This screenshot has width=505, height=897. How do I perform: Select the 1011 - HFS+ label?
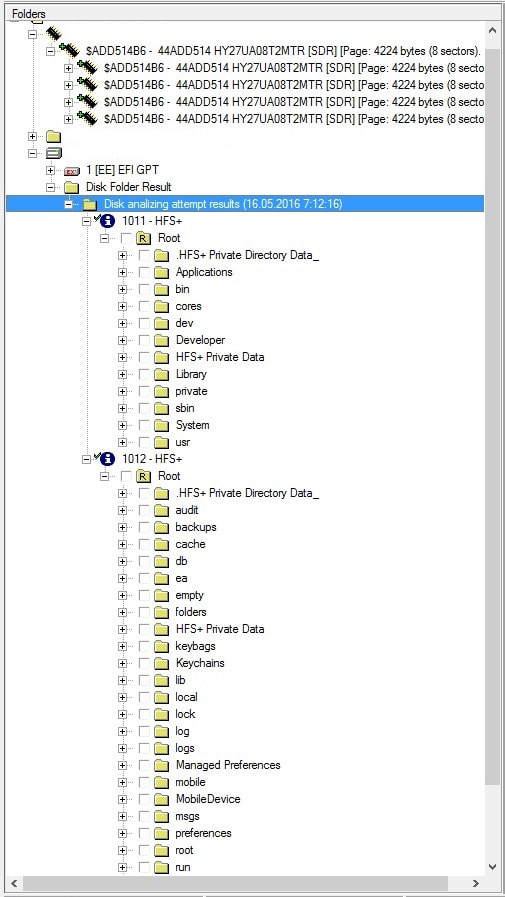(x=152, y=221)
